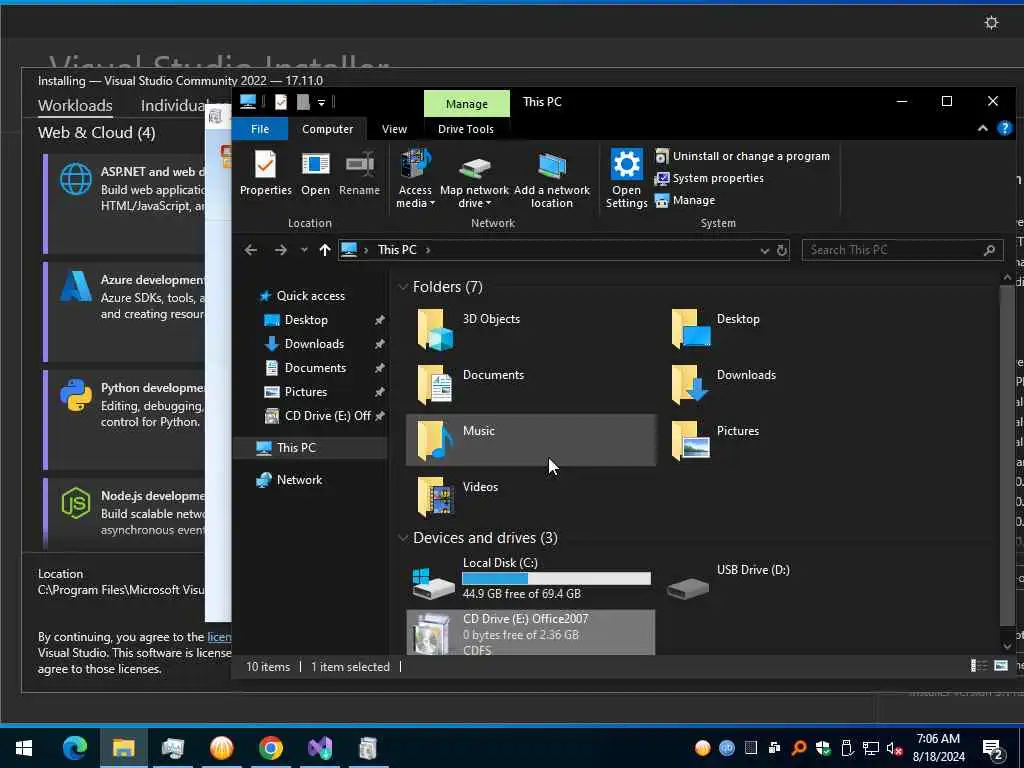Open the Quick Access Toolbar customize dropdown
This screenshot has height=768, width=1024.
[321, 103]
